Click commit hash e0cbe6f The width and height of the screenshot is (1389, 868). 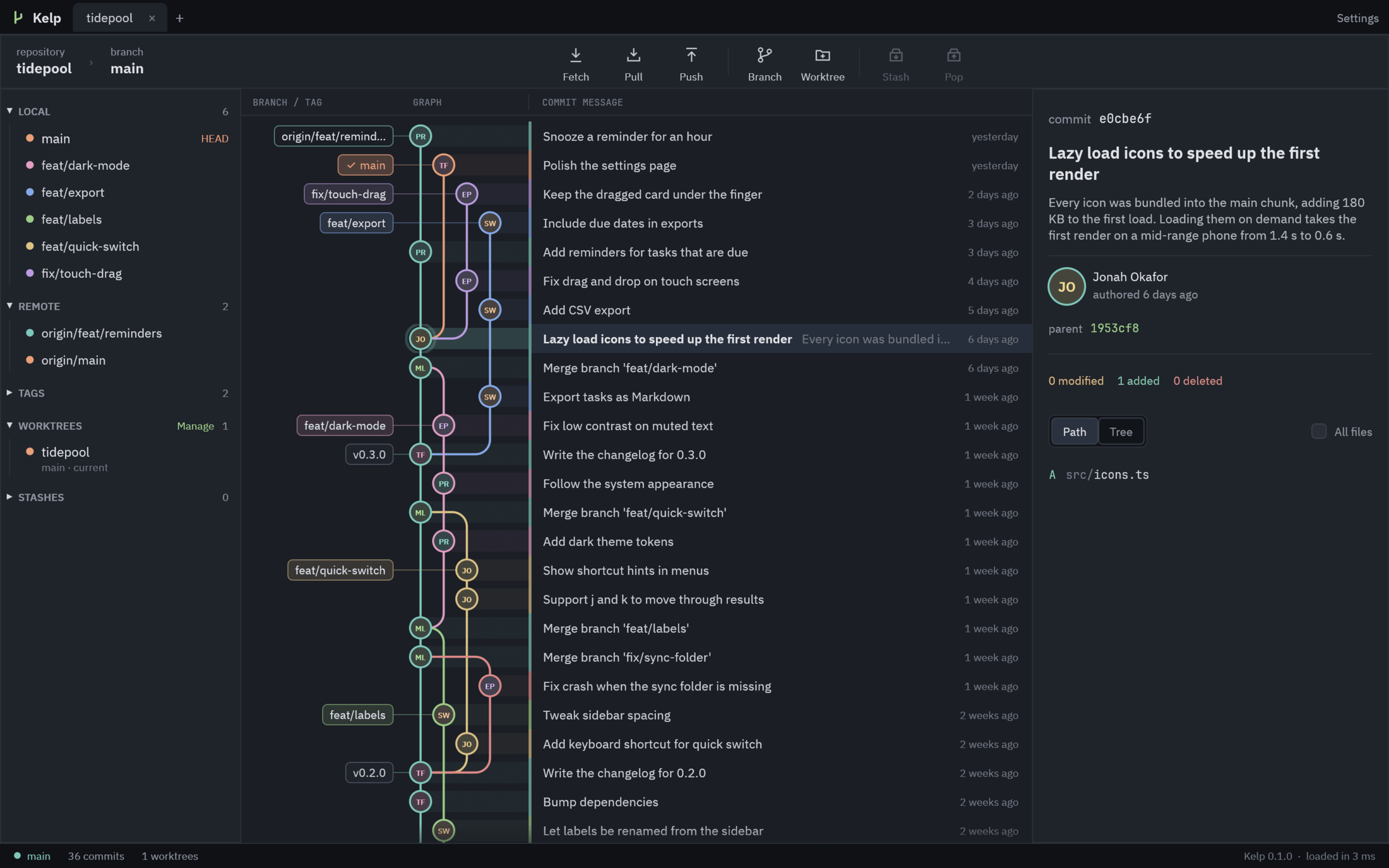point(1125,119)
